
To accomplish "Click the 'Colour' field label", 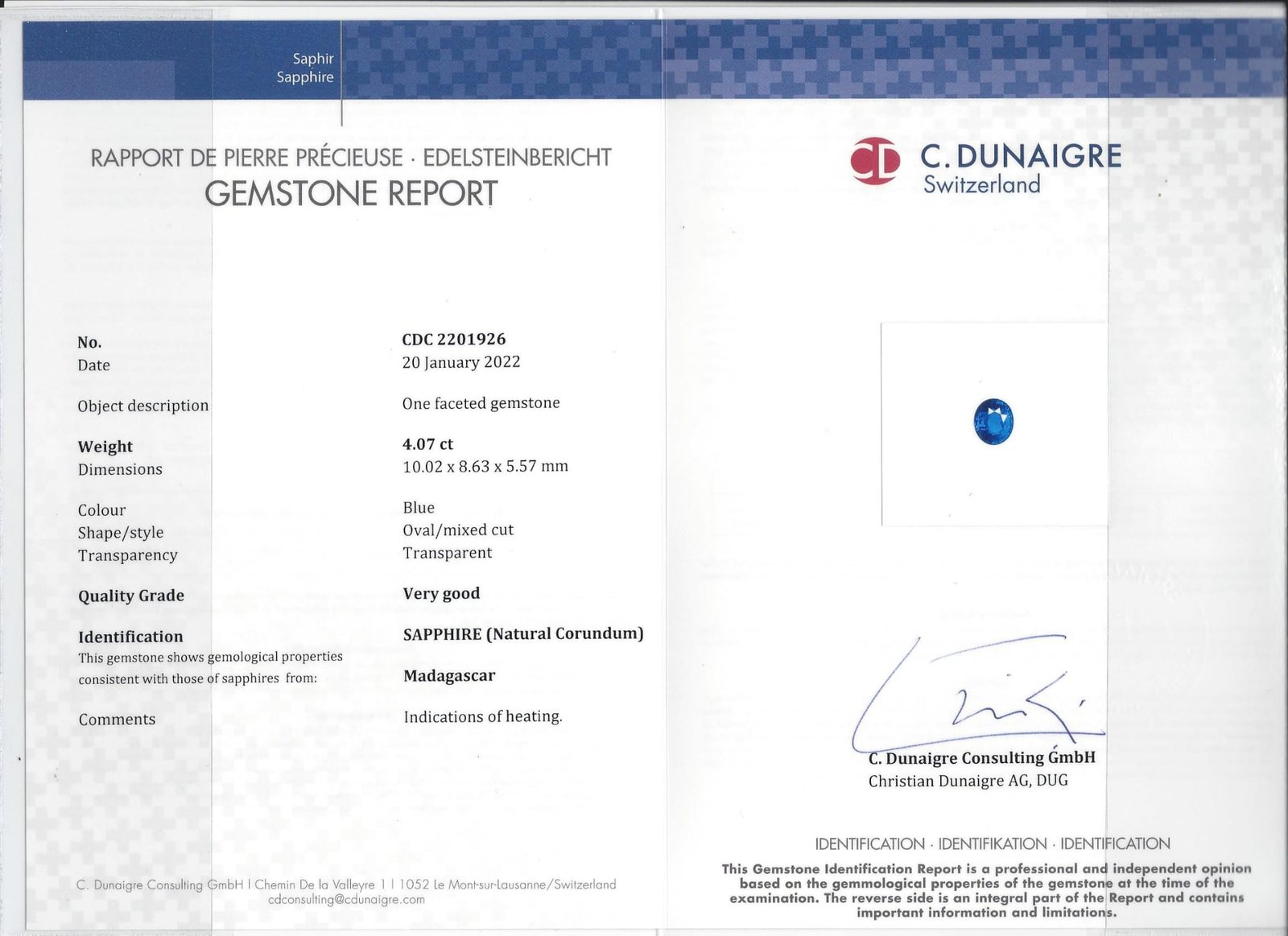I will pyautogui.click(x=101, y=510).
